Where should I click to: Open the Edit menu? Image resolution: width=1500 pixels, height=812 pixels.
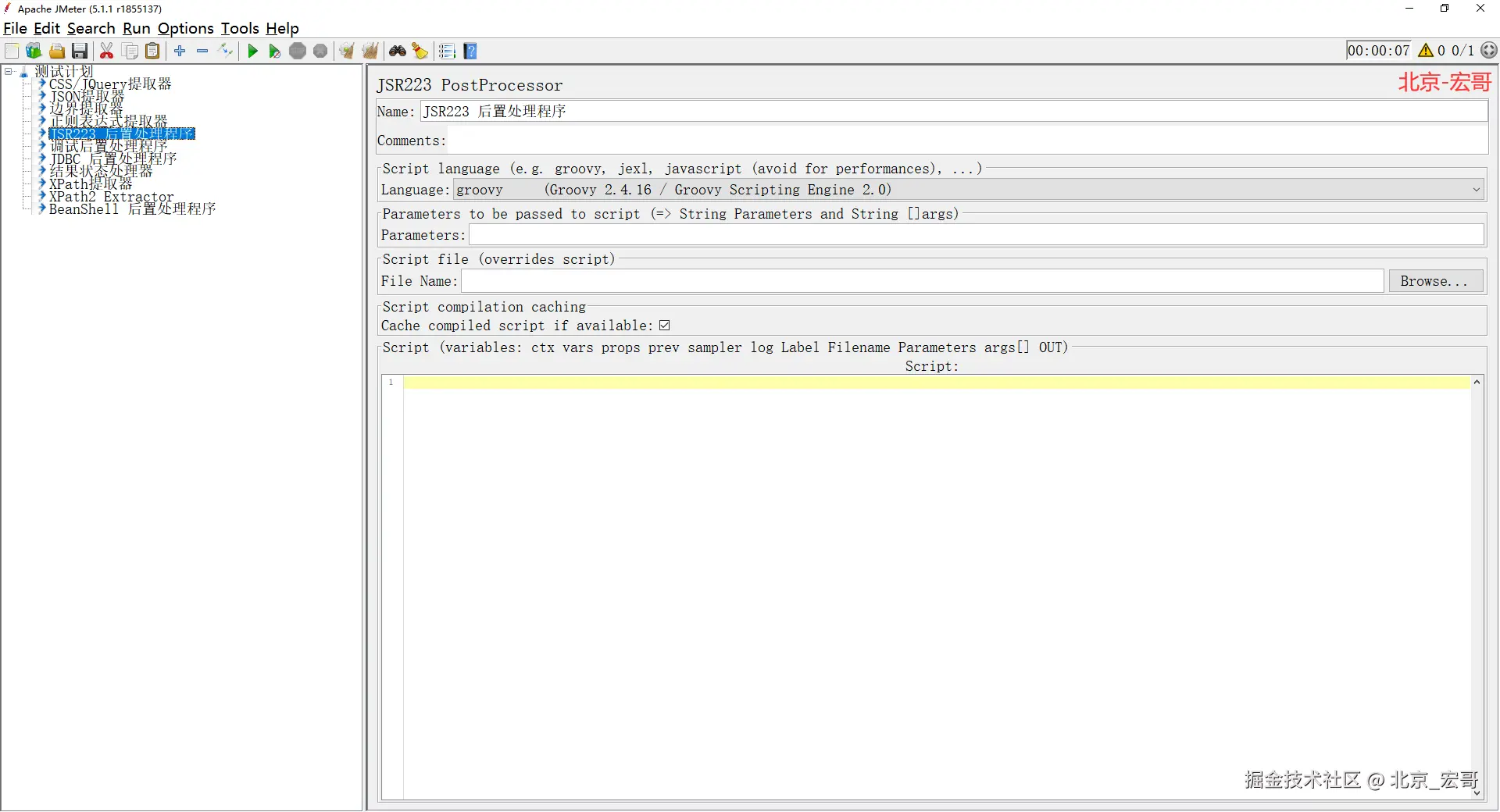tap(47, 29)
